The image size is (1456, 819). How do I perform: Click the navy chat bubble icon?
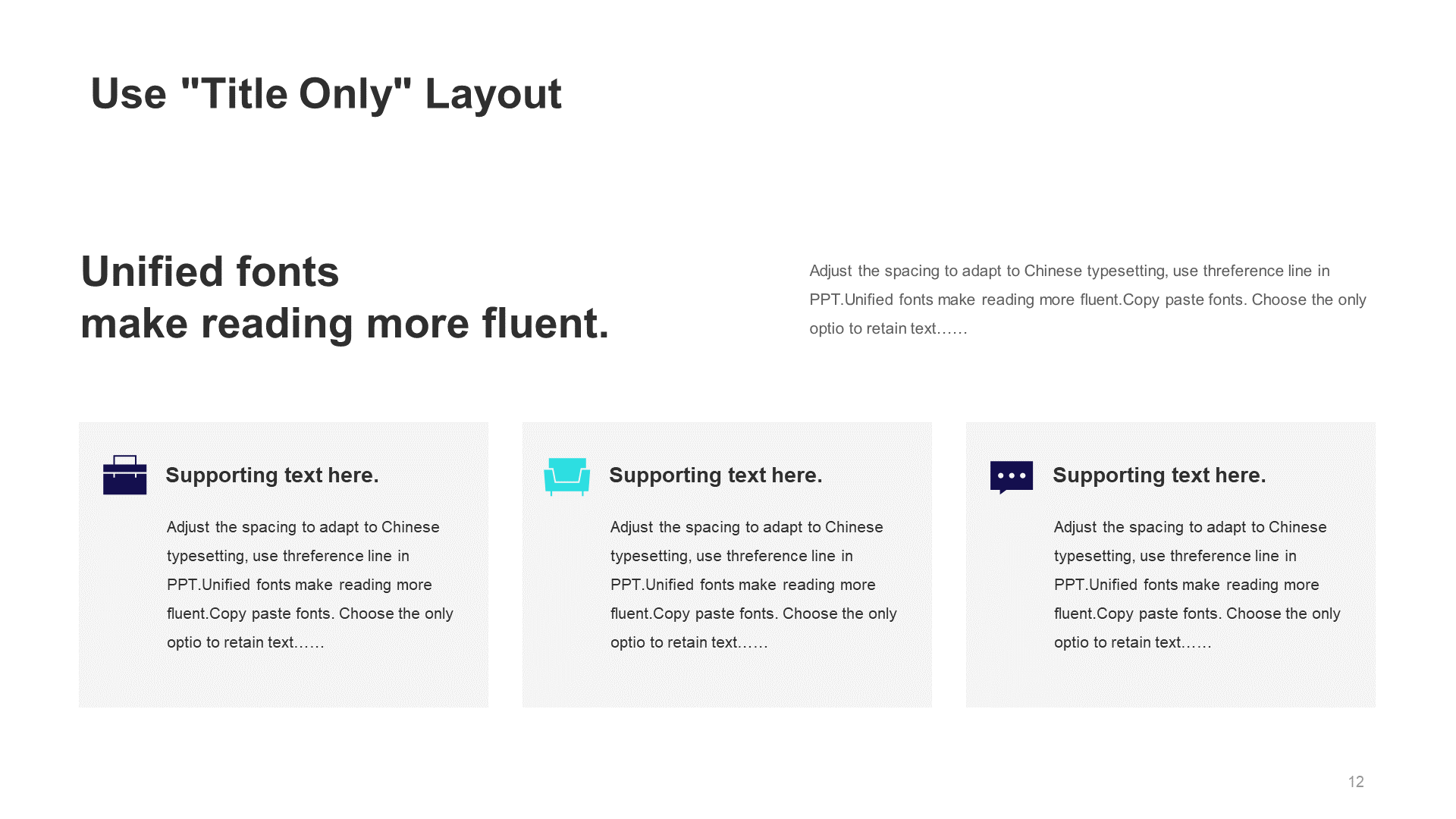point(1012,478)
